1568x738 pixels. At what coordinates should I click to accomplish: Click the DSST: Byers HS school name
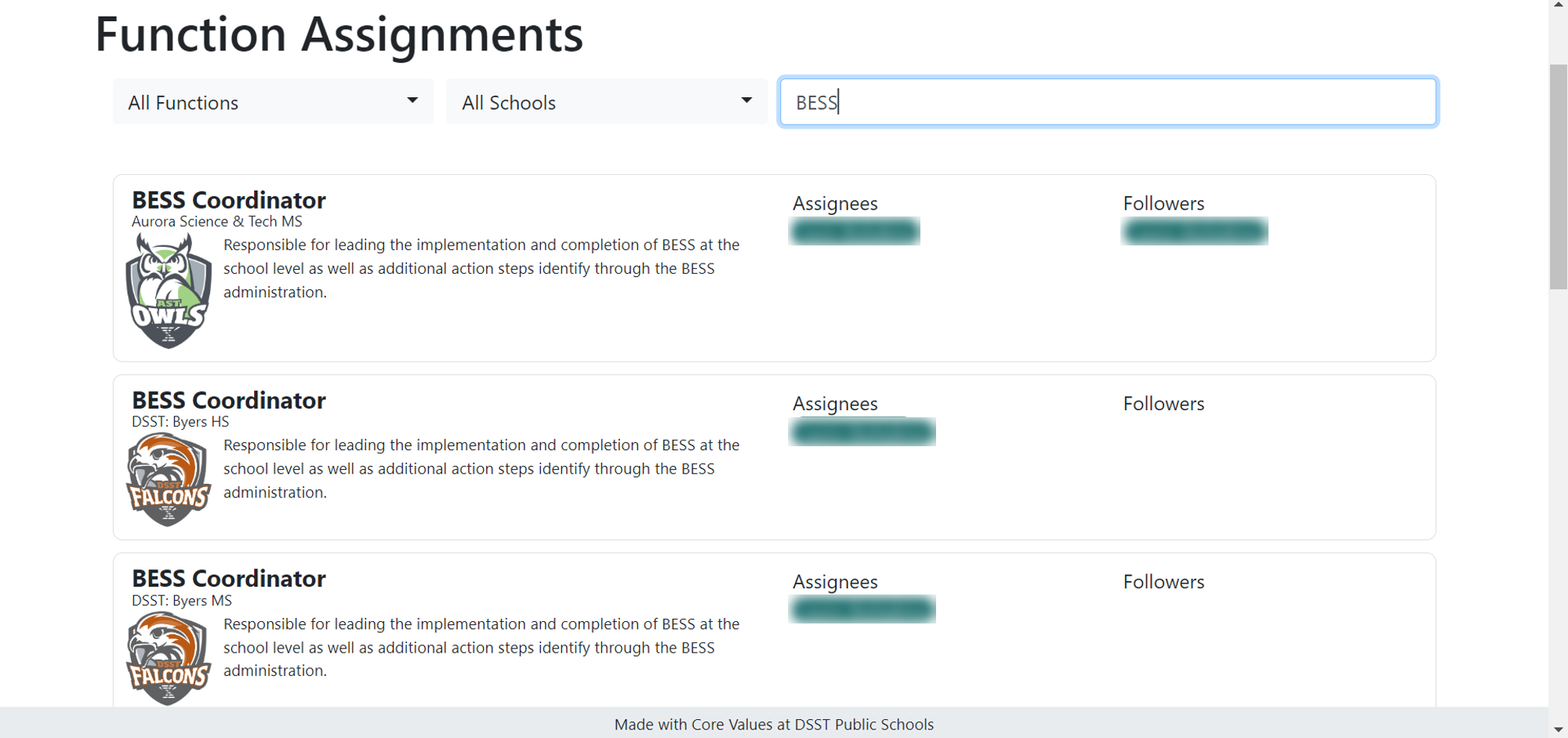click(x=180, y=422)
